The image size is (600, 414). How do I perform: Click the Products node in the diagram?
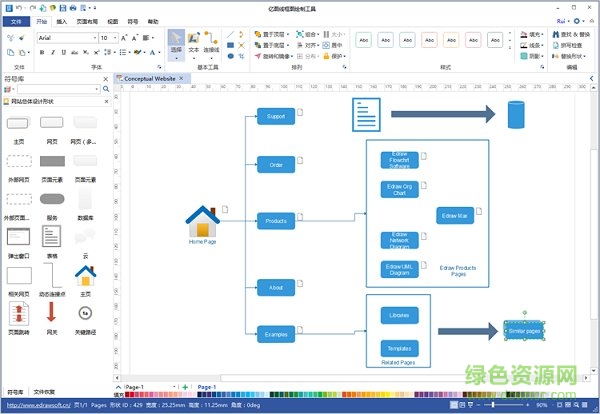tap(276, 221)
